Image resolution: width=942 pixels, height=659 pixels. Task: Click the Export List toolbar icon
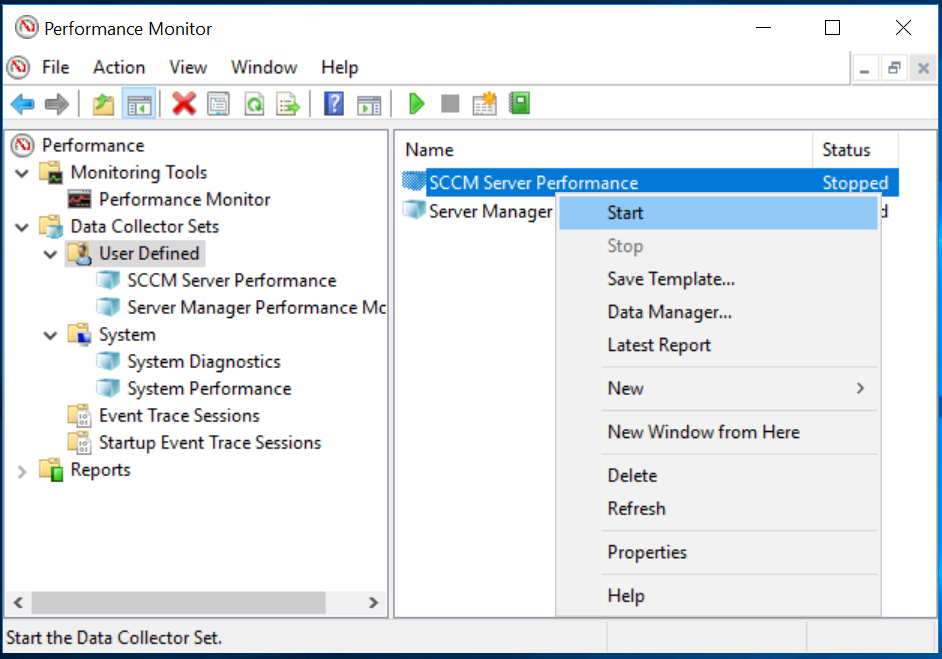[288, 104]
